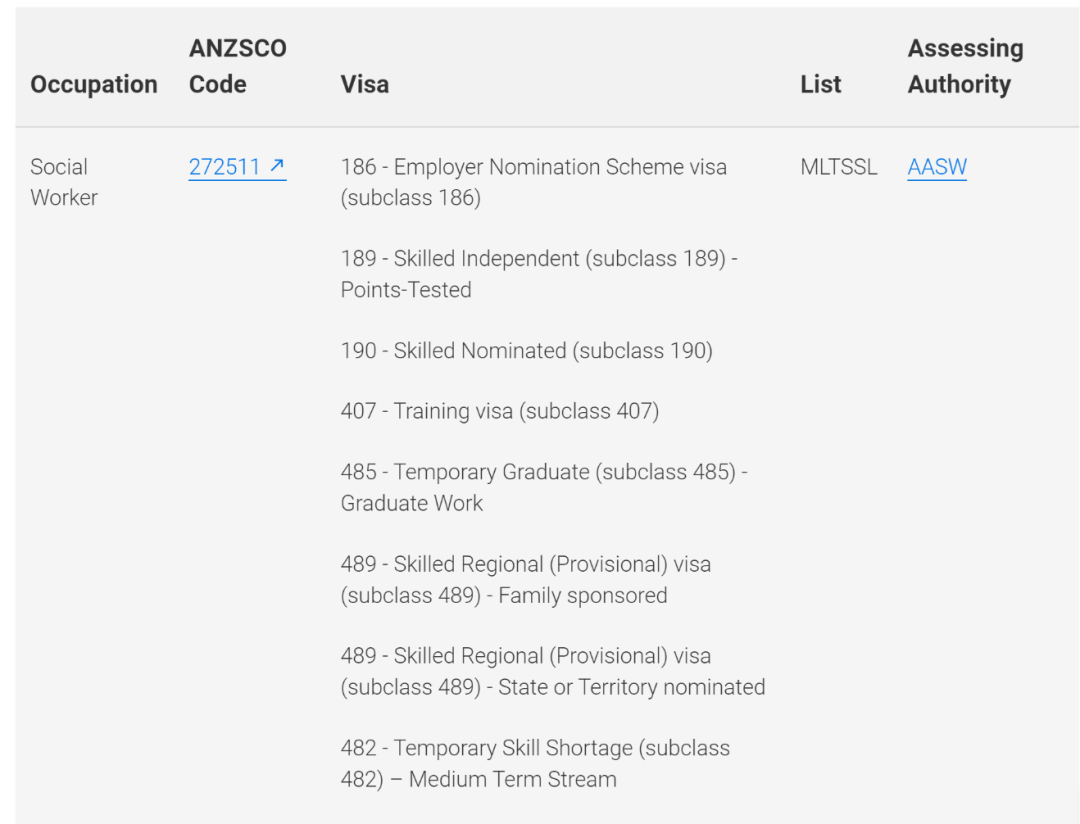Open the 272511 ANZSCO code link
Screen dimensions: 1080x824
tap(237, 167)
